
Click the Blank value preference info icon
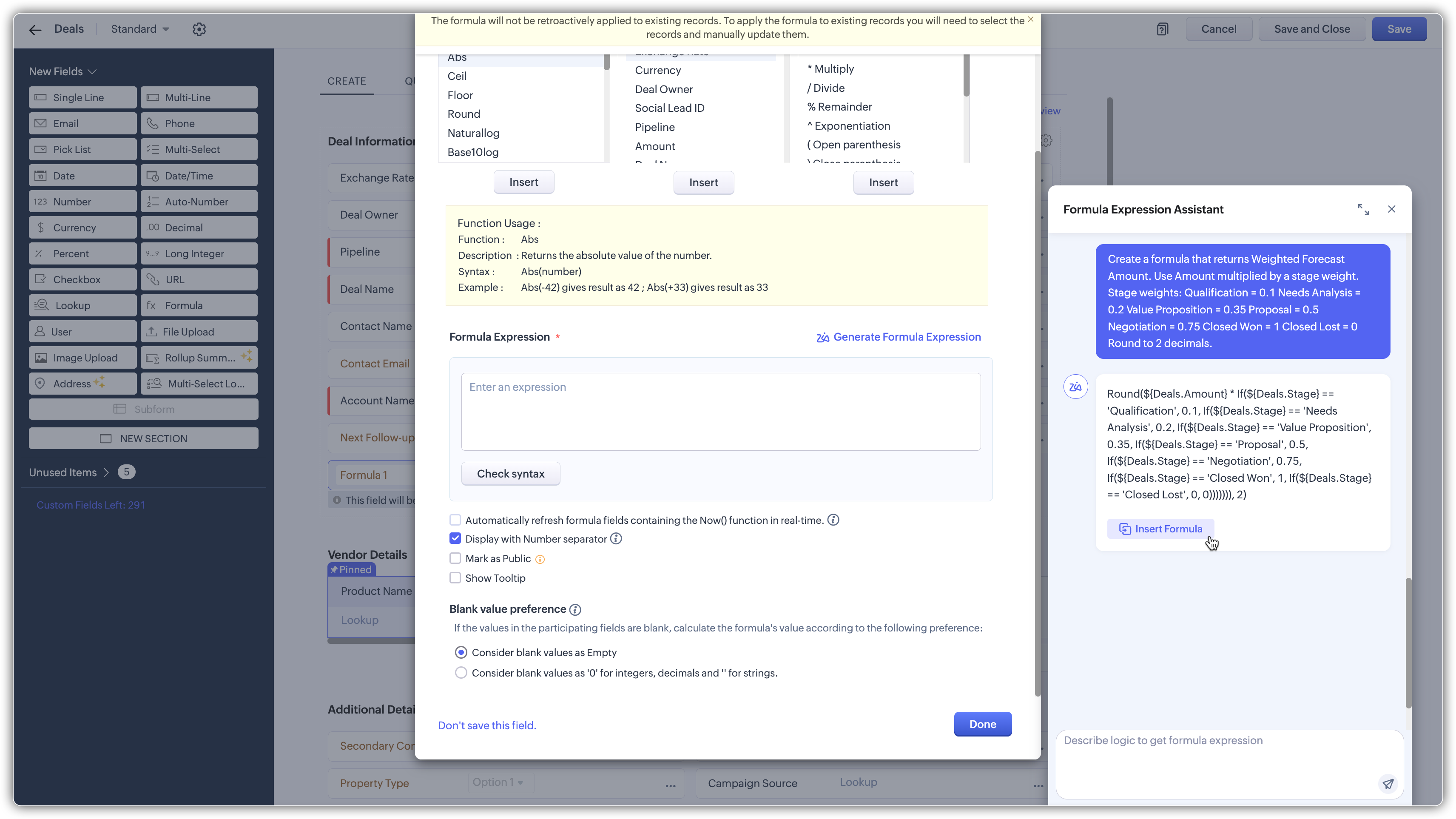point(575,609)
